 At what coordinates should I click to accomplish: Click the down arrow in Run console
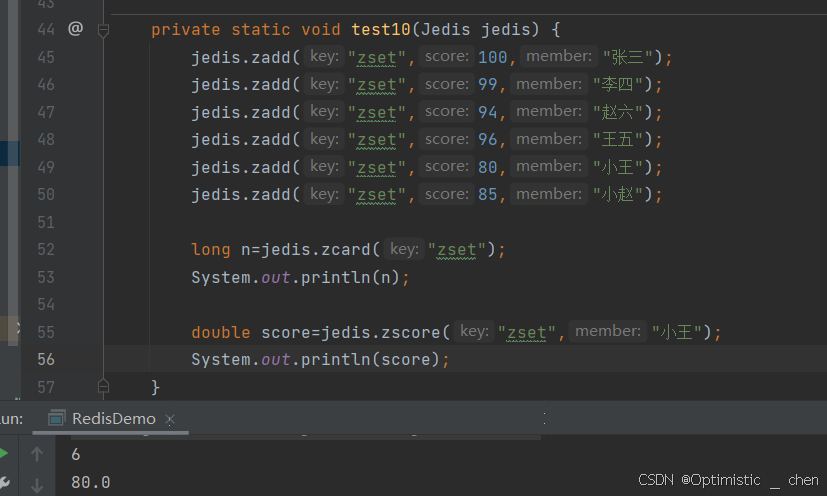(37, 484)
